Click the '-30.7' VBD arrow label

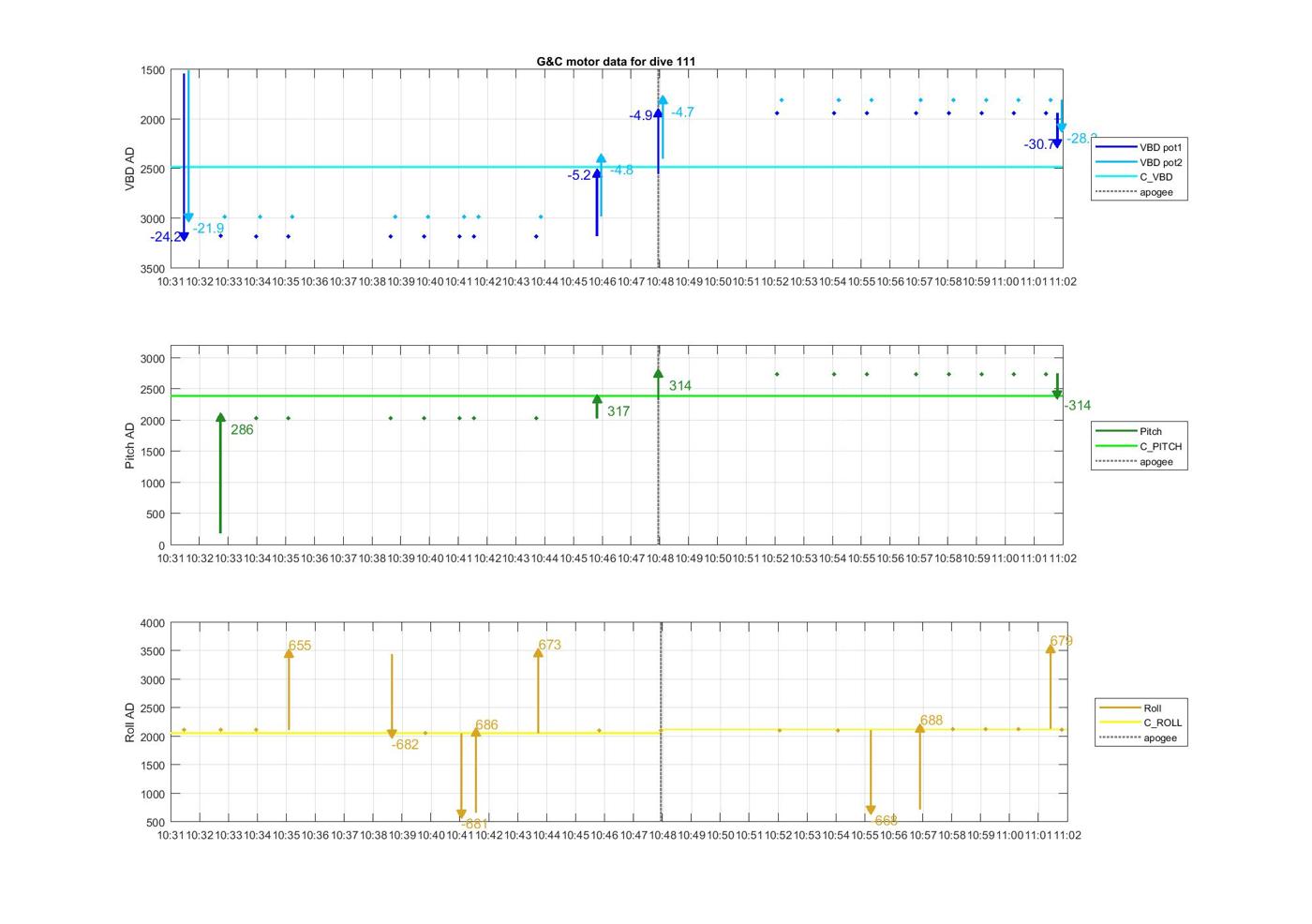[x=1039, y=144]
